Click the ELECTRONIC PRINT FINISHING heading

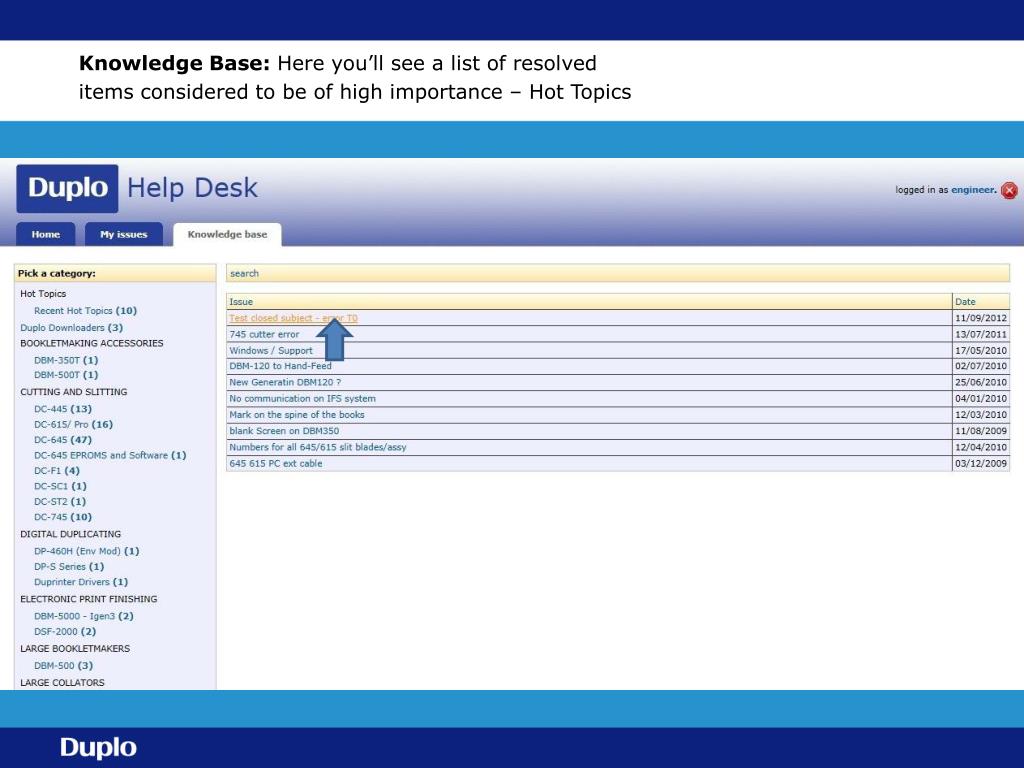click(x=89, y=599)
